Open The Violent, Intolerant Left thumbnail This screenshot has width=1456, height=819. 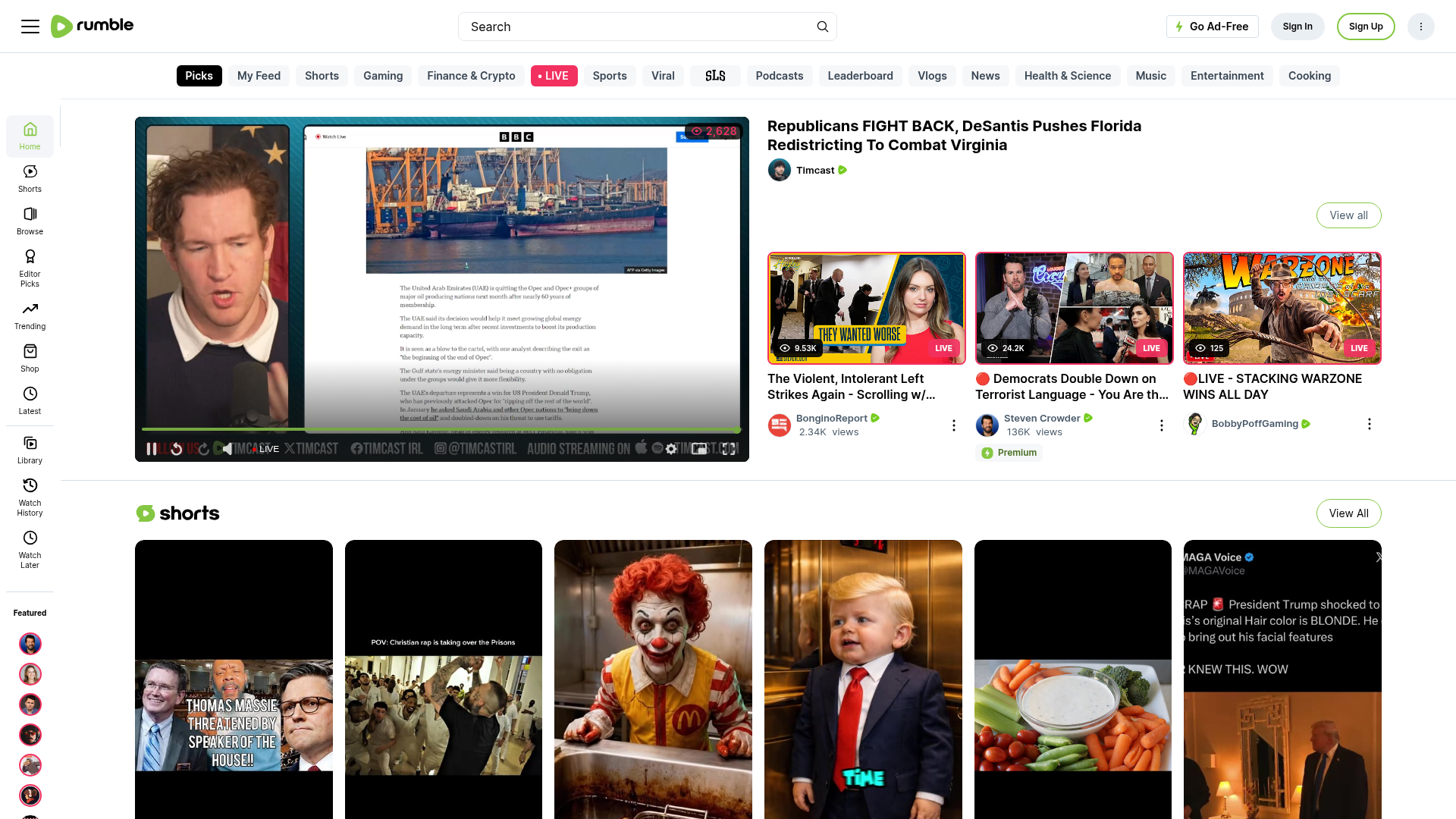click(x=867, y=308)
